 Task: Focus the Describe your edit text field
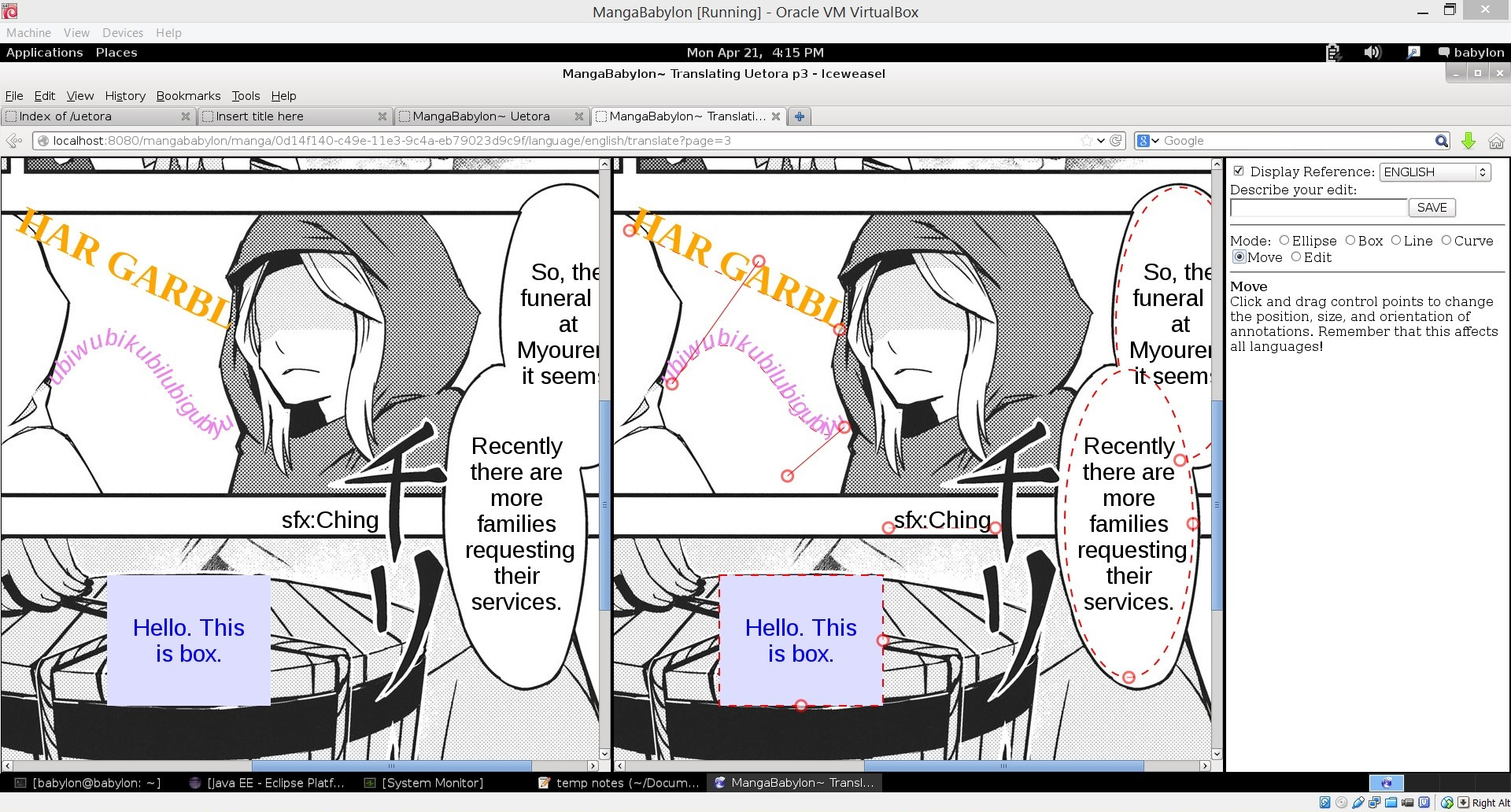[1318, 208]
